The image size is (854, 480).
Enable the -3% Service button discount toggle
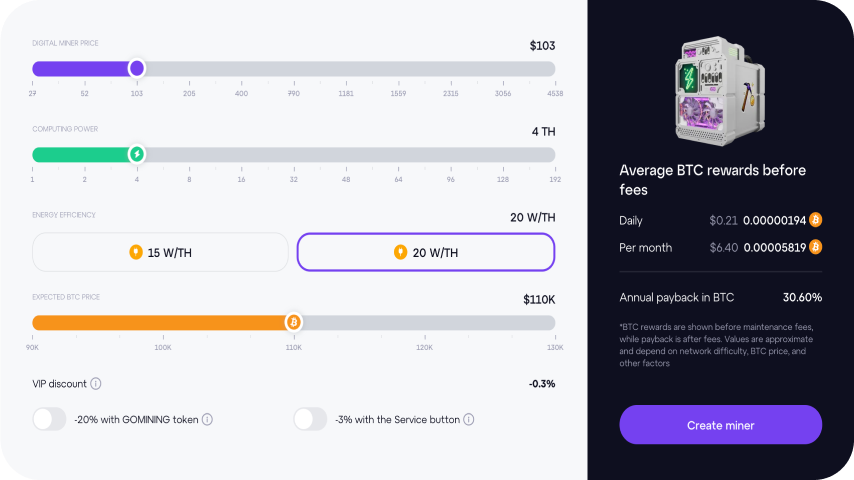click(x=310, y=420)
